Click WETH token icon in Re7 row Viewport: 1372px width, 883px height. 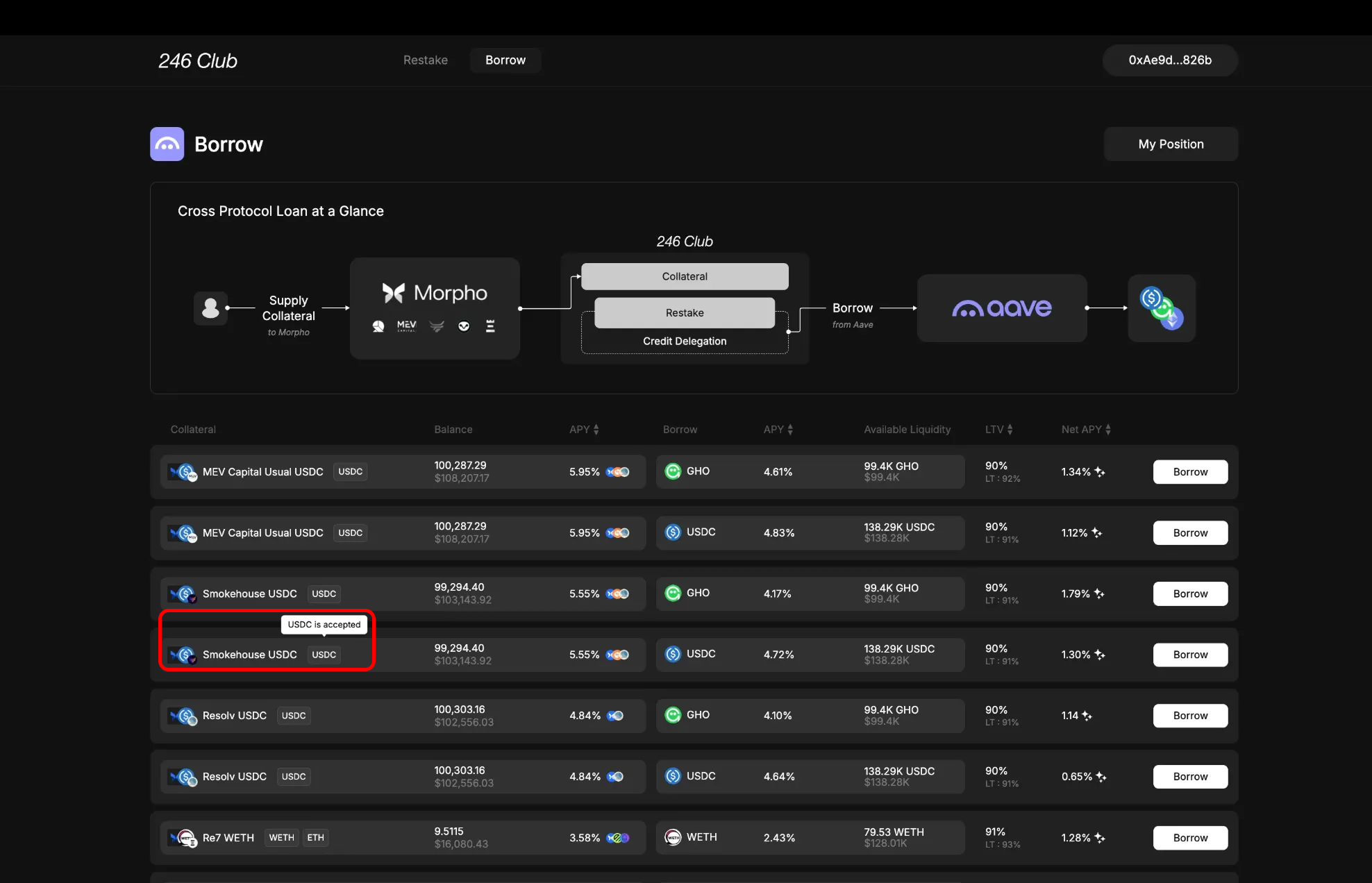point(673,837)
